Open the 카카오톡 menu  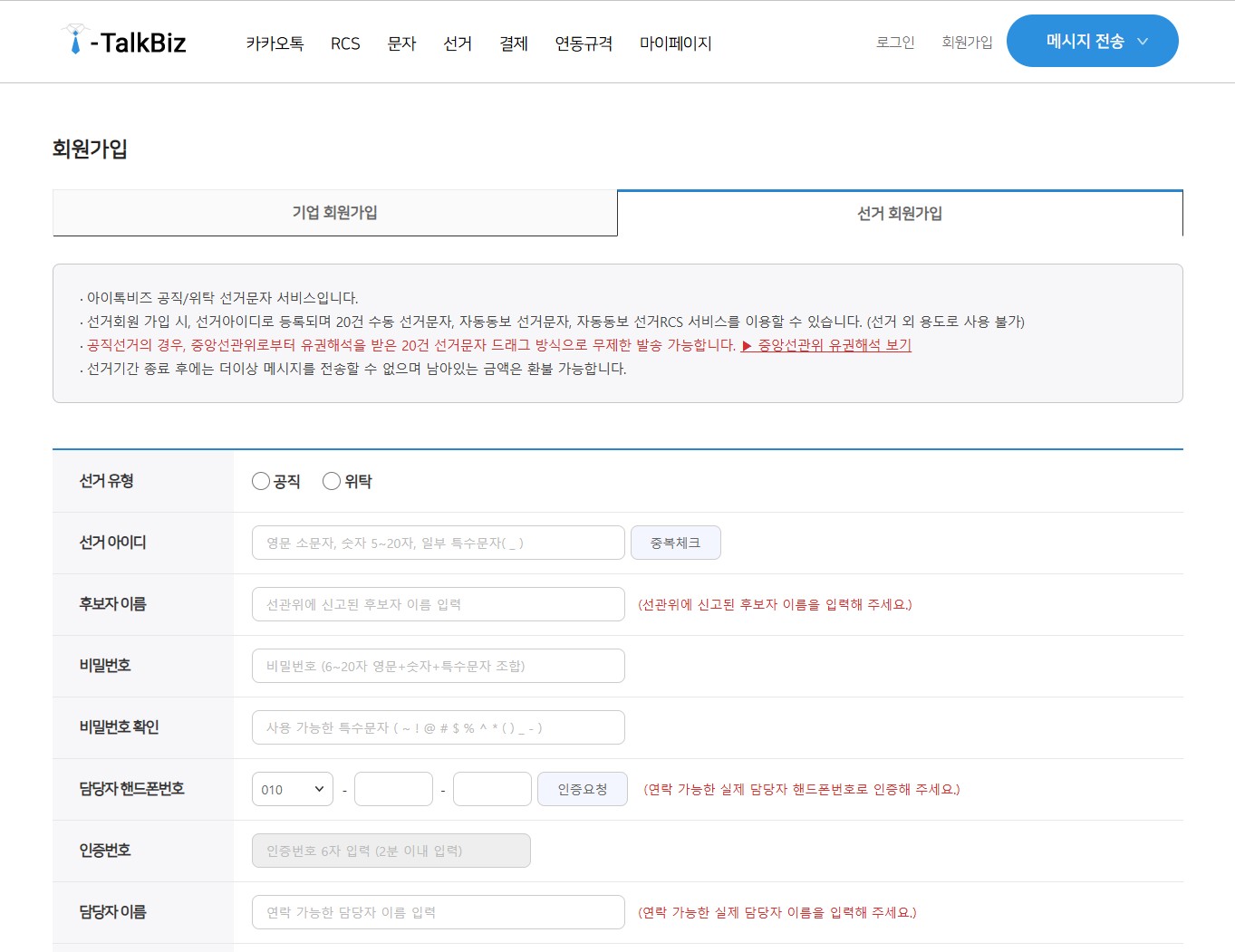(x=275, y=43)
